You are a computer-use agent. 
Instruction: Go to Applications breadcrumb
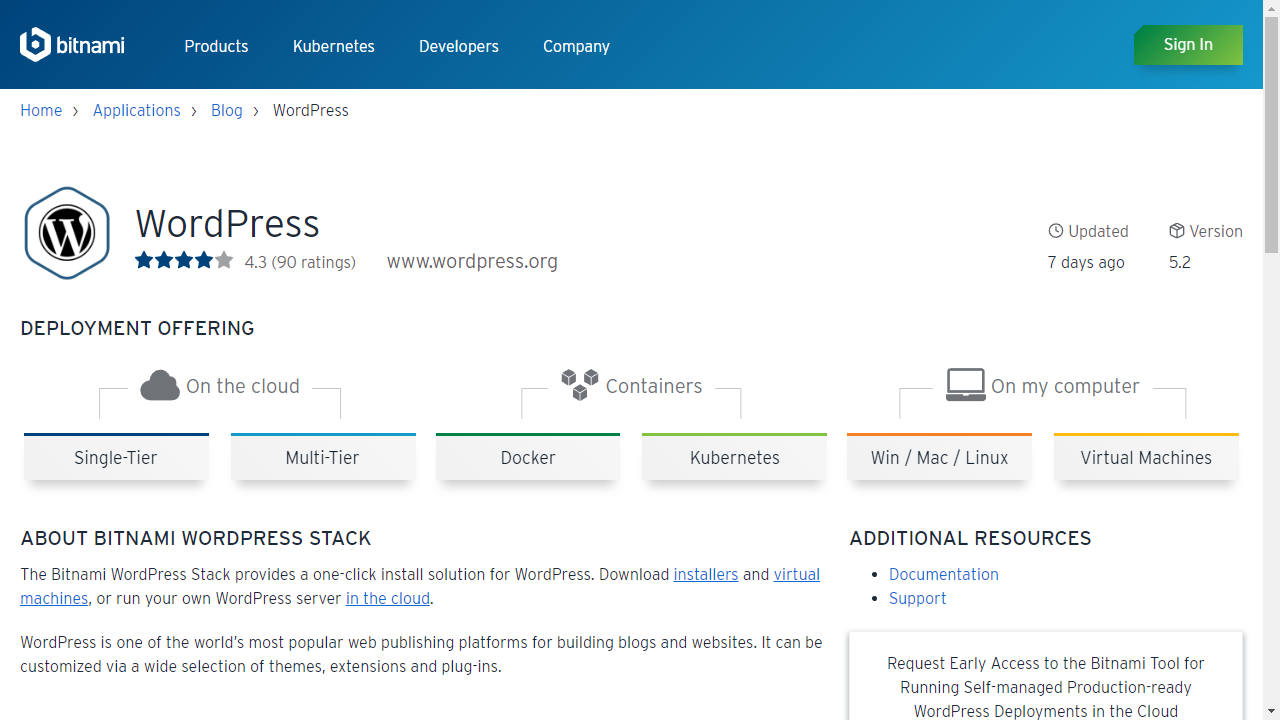point(137,110)
